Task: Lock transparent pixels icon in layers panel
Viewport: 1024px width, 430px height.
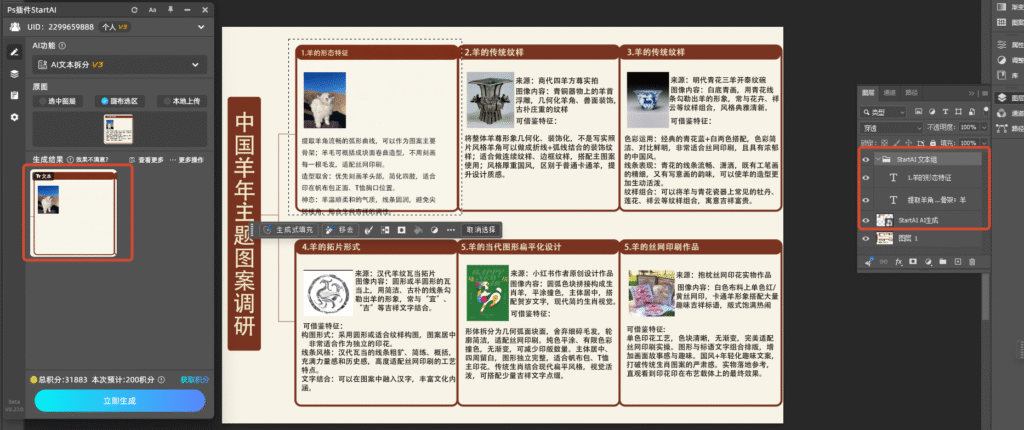Action: pos(884,142)
